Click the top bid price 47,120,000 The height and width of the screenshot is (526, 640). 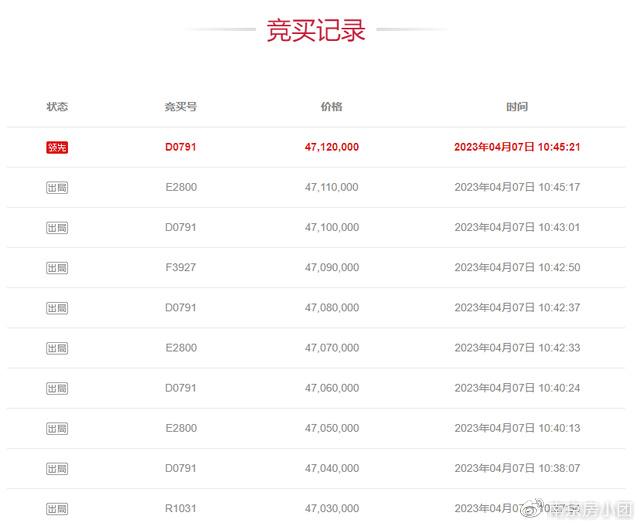[332, 147]
